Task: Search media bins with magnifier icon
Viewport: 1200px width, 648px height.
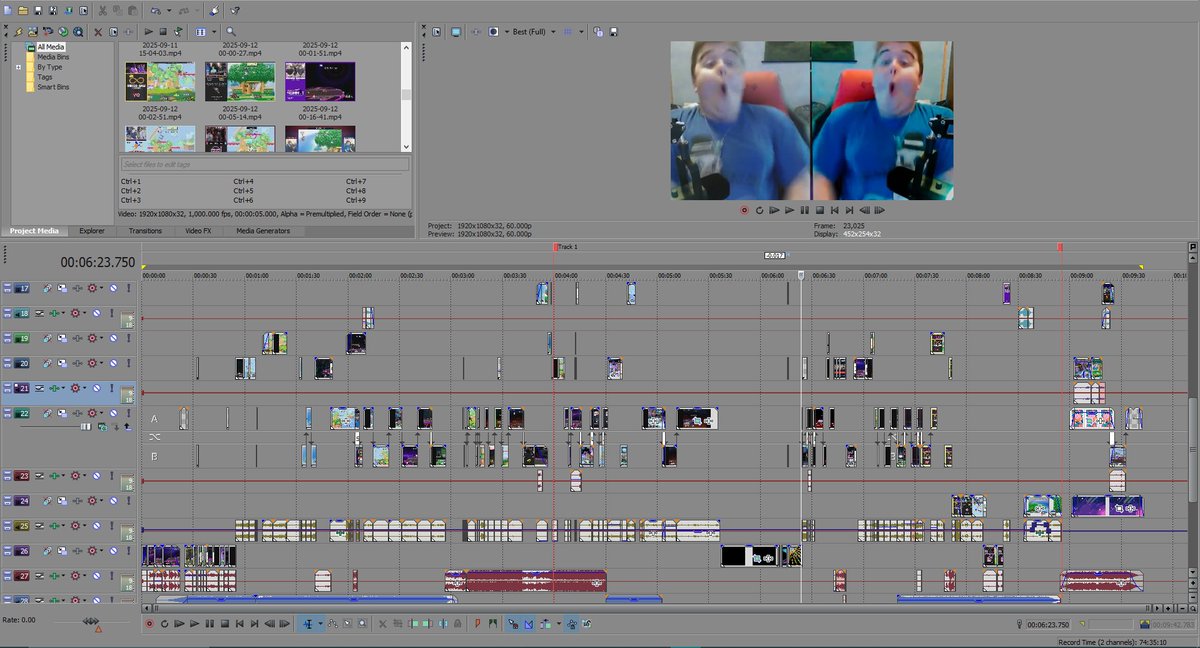Action: tap(231, 32)
